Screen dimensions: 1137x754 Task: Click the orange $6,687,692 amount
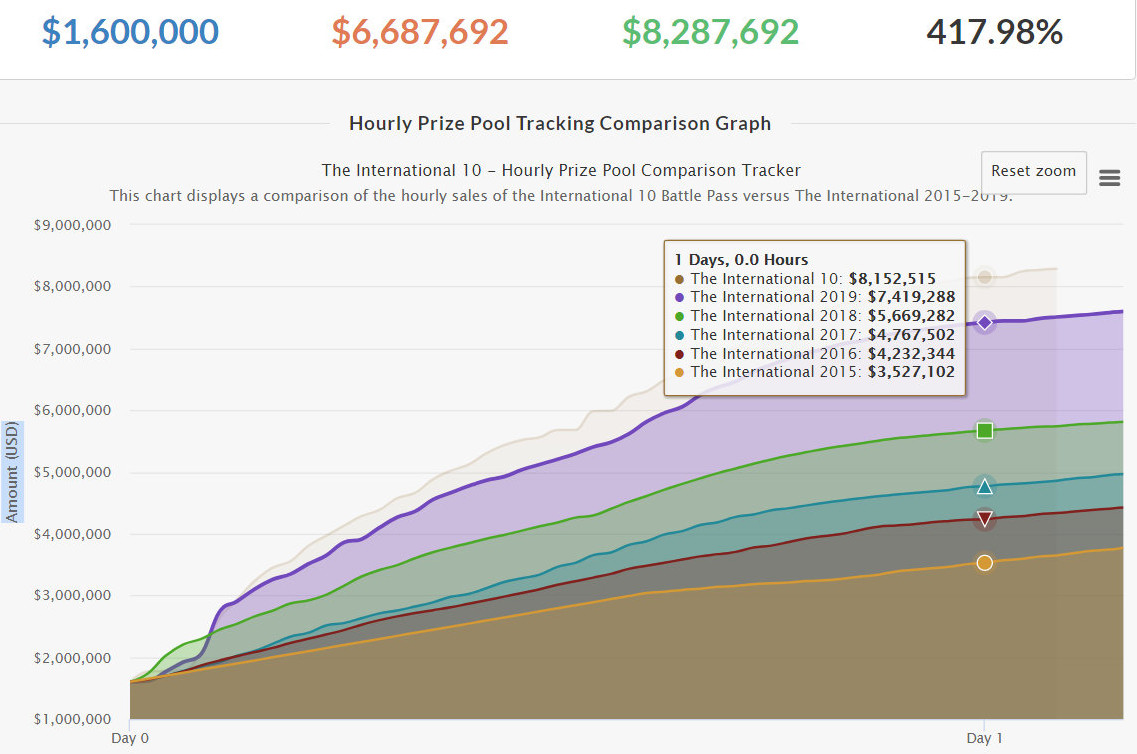click(420, 32)
